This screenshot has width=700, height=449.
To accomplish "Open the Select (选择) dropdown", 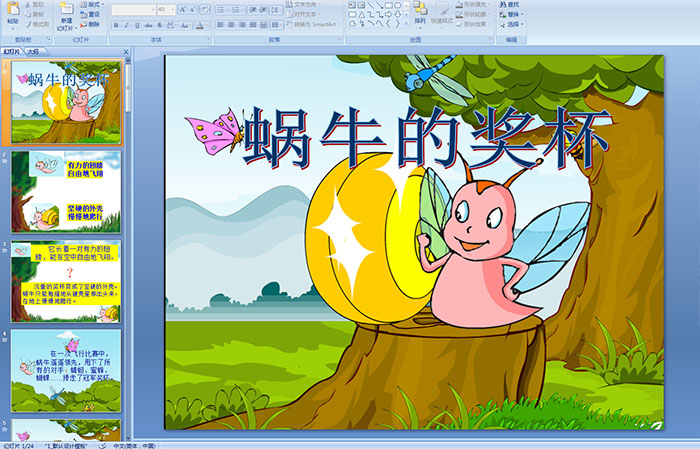I will (x=512, y=24).
